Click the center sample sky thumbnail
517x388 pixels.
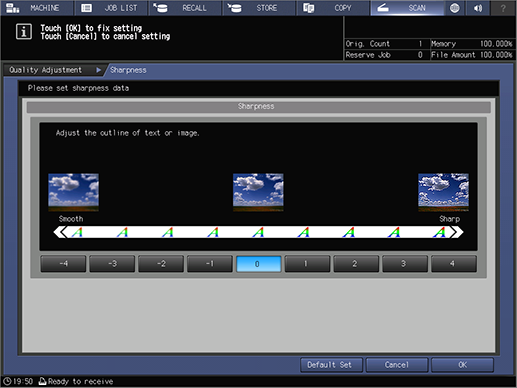258,192
